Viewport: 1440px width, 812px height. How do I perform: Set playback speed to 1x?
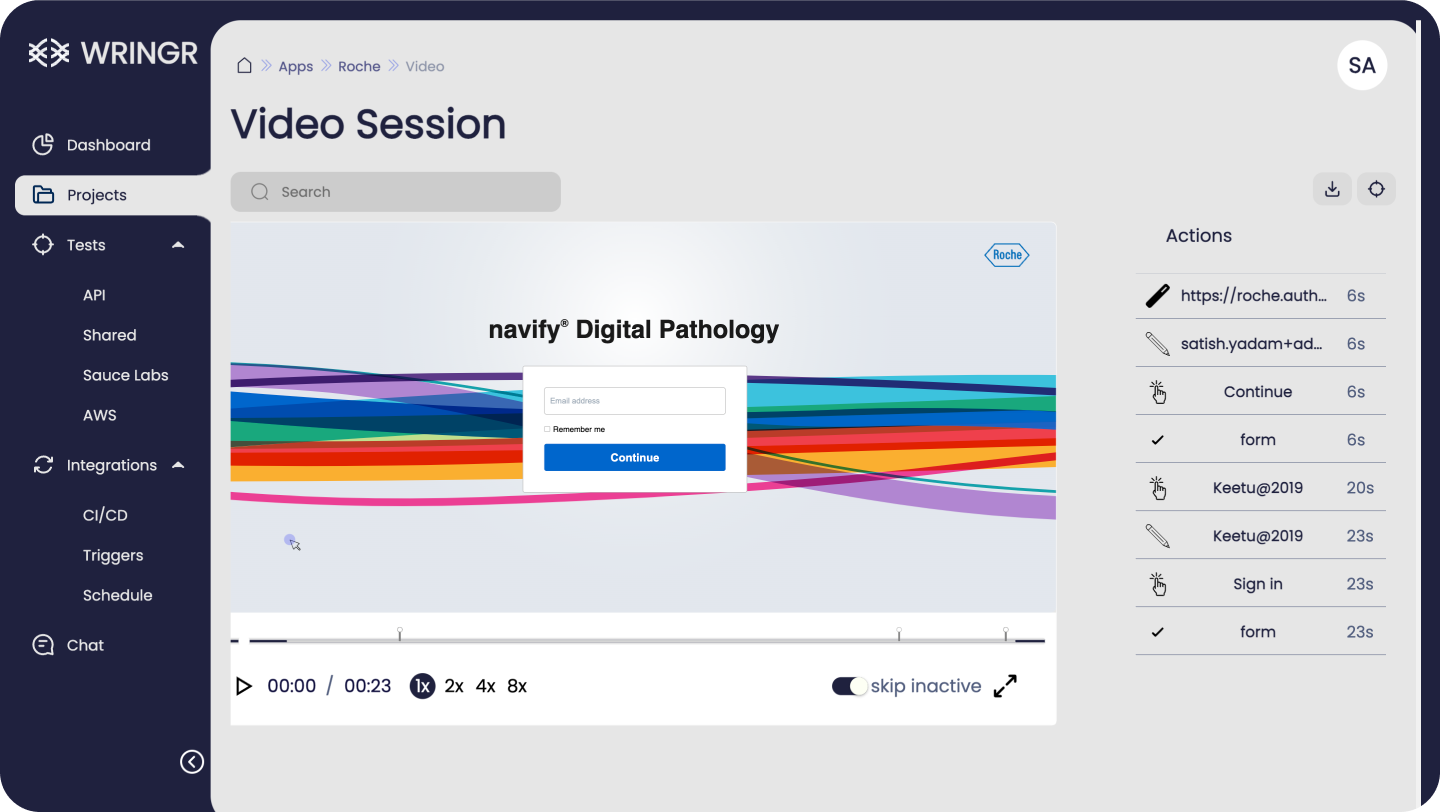pos(422,686)
